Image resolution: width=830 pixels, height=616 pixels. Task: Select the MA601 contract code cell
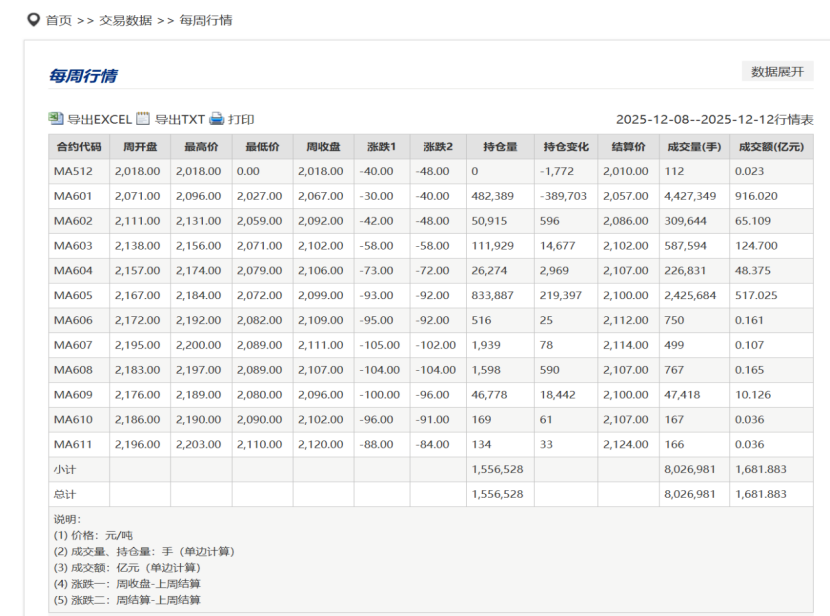[73, 196]
